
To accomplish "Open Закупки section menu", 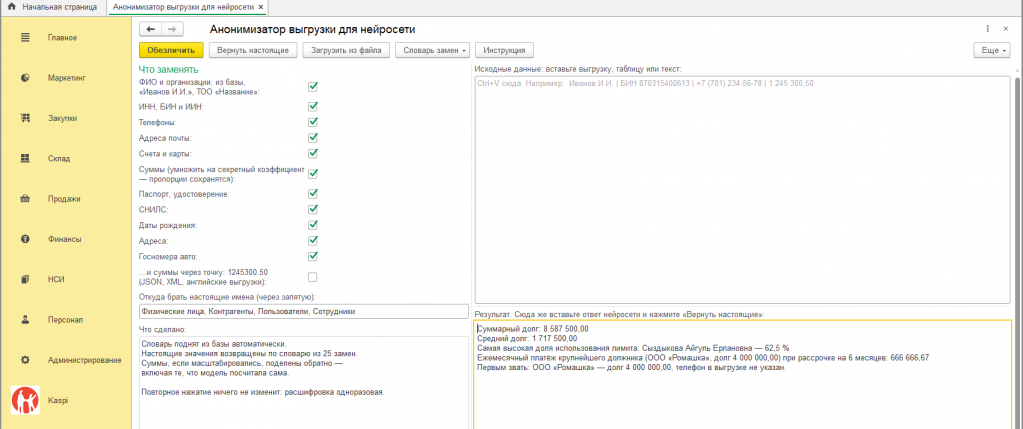I will (x=65, y=119).
